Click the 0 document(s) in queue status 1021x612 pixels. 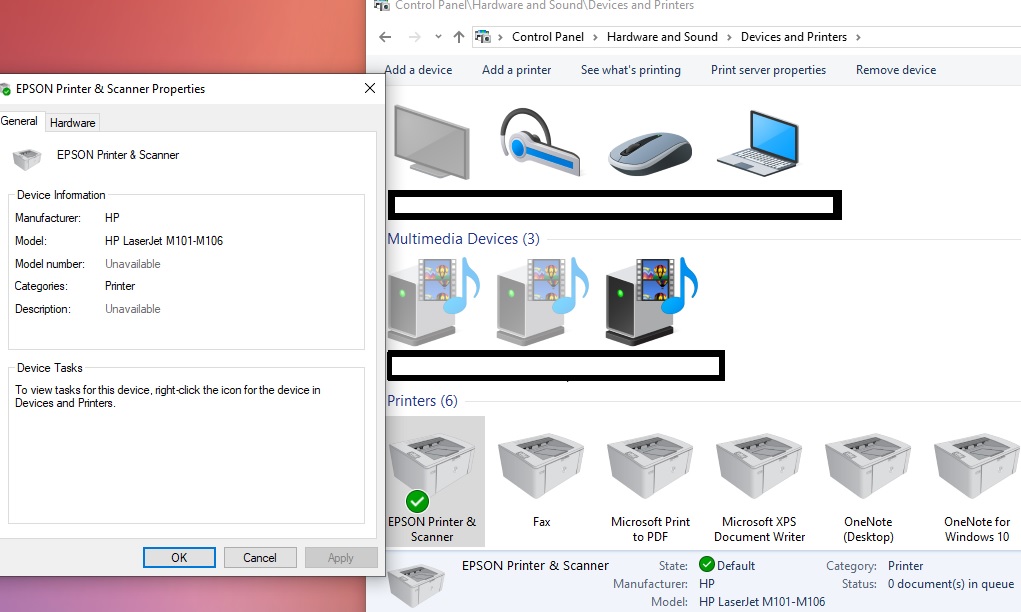coord(951,584)
